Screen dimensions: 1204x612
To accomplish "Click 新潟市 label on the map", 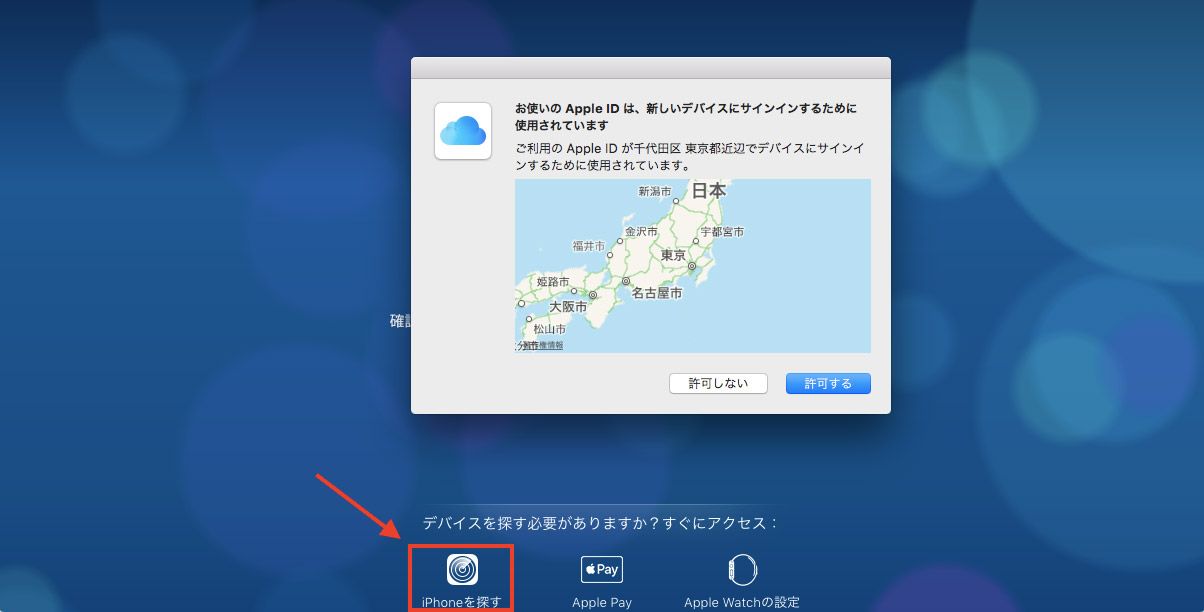I will point(655,191).
